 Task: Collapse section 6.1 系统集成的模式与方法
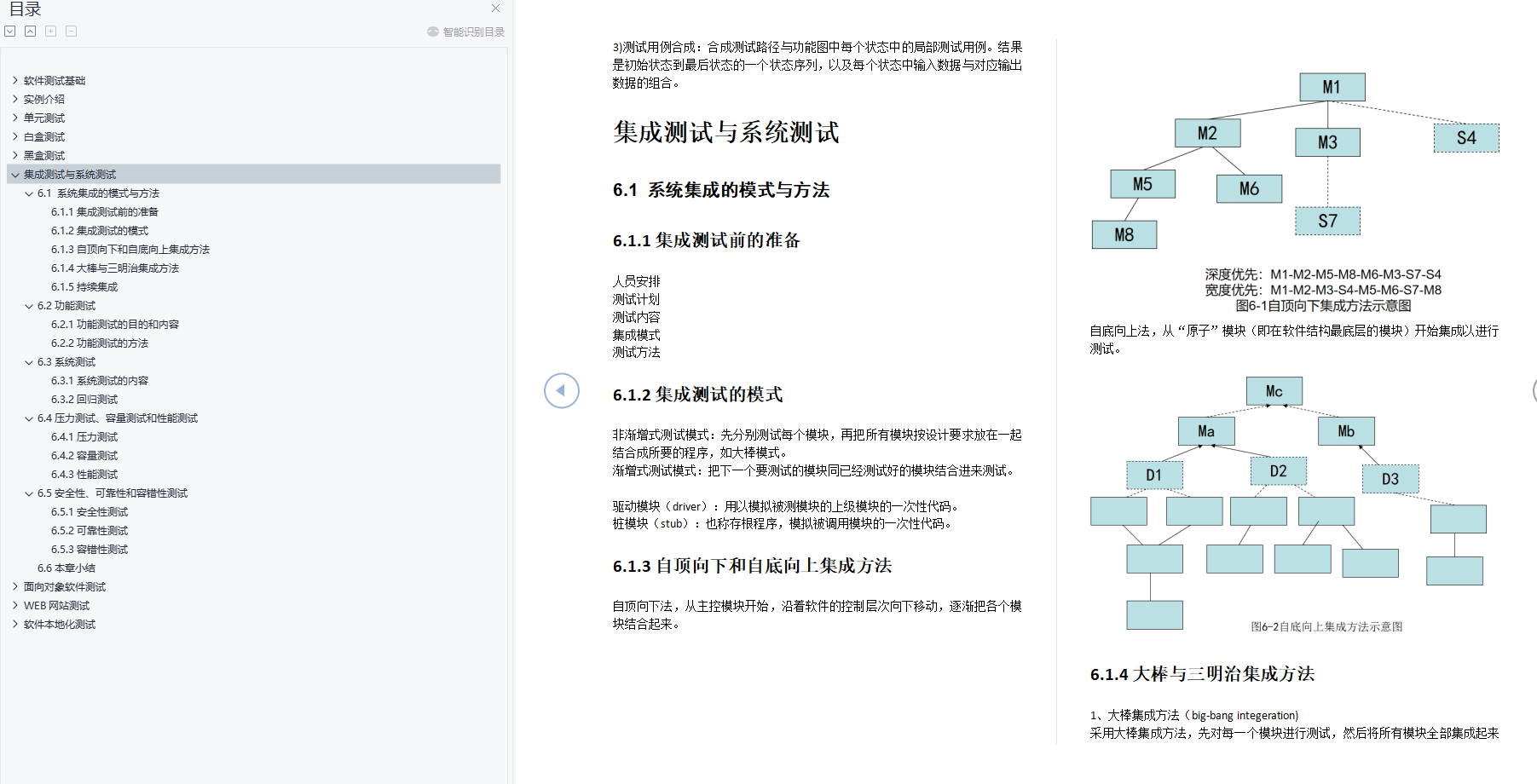[27, 193]
